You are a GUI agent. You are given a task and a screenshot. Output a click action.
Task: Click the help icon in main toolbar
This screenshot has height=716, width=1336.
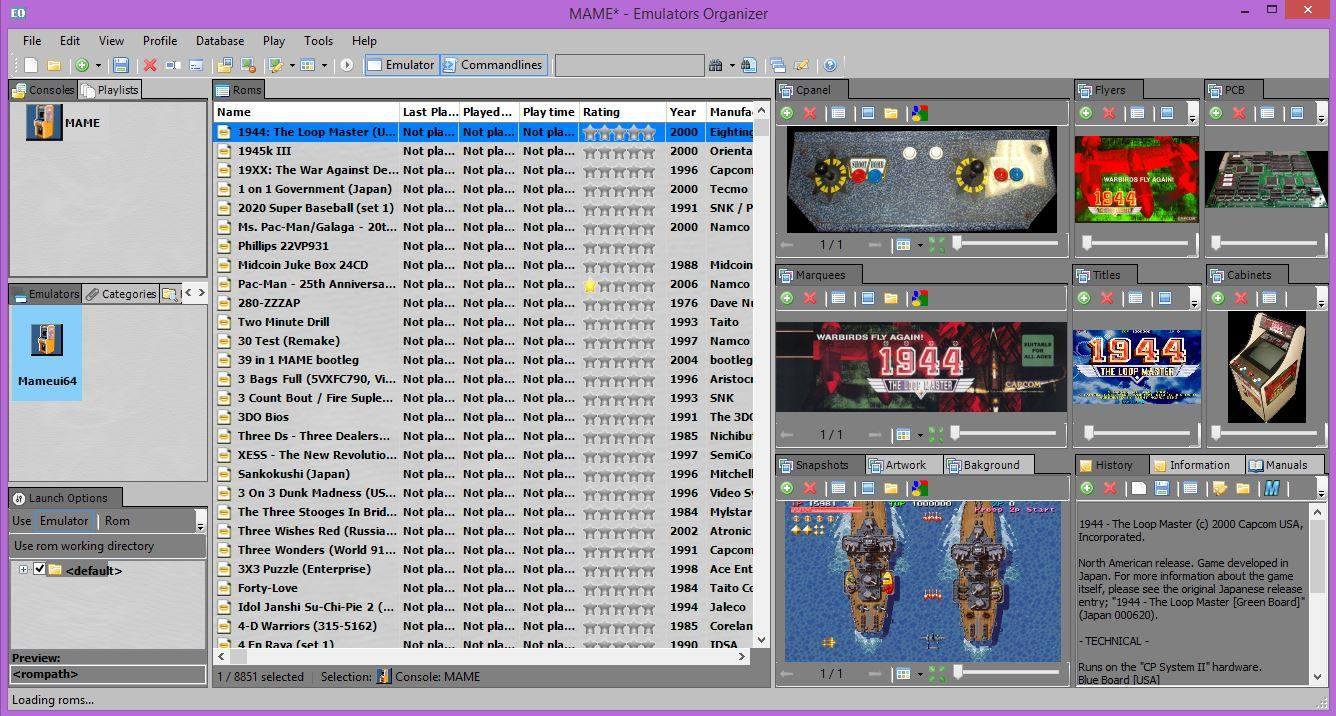click(829, 65)
